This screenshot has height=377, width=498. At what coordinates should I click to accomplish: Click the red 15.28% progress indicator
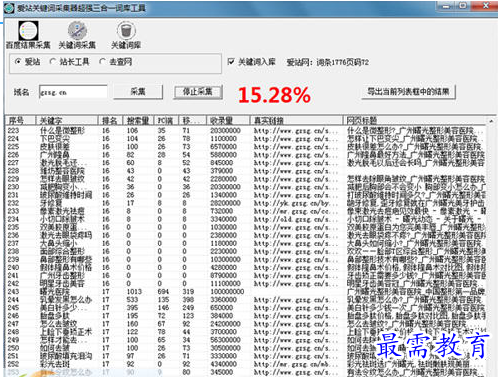tap(274, 95)
